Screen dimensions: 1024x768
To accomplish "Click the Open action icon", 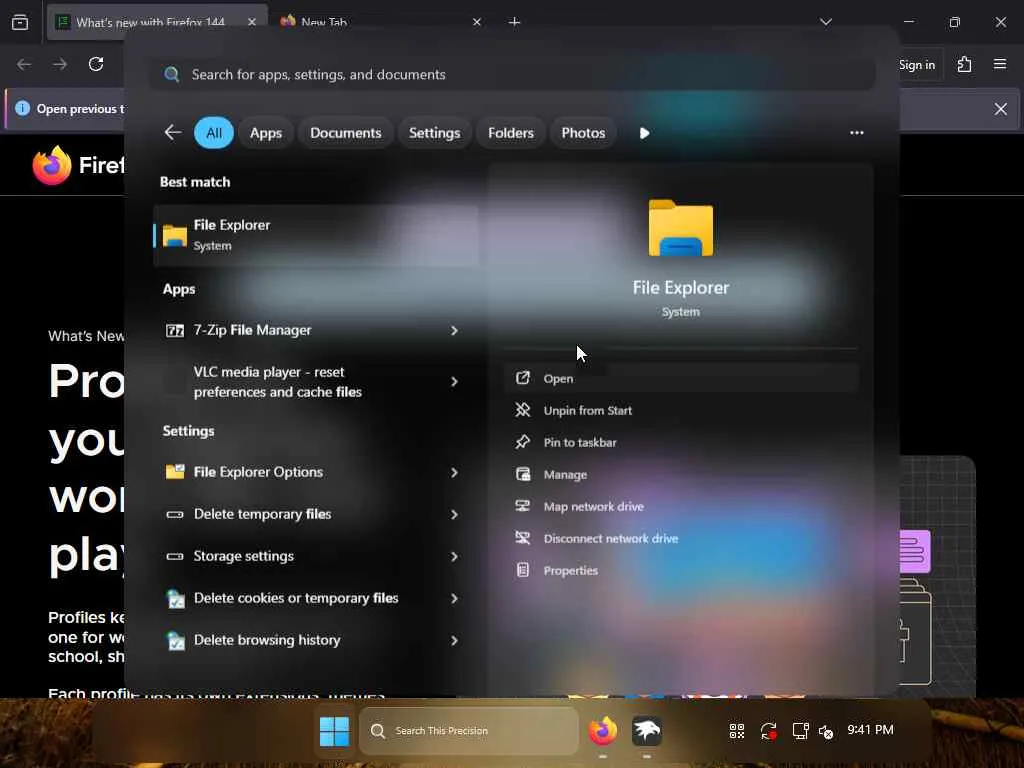I will click(x=522, y=377).
